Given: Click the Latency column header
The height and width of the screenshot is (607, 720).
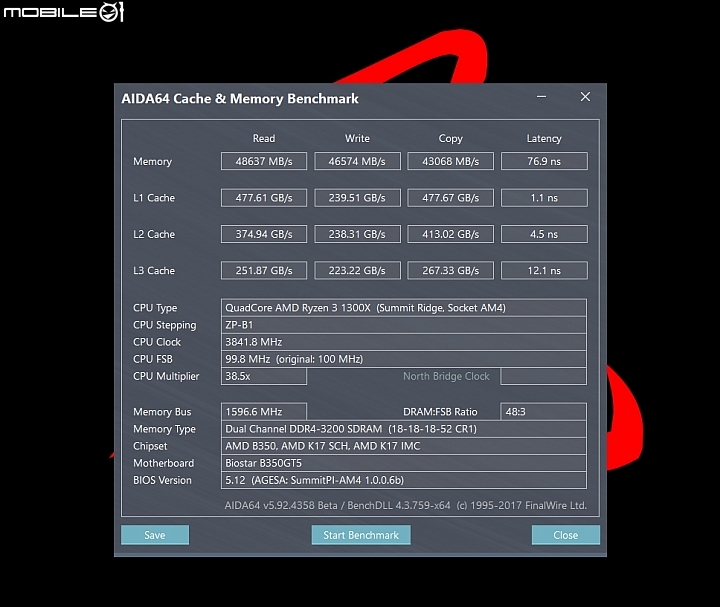Looking at the screenshot, I should (544, 138).
